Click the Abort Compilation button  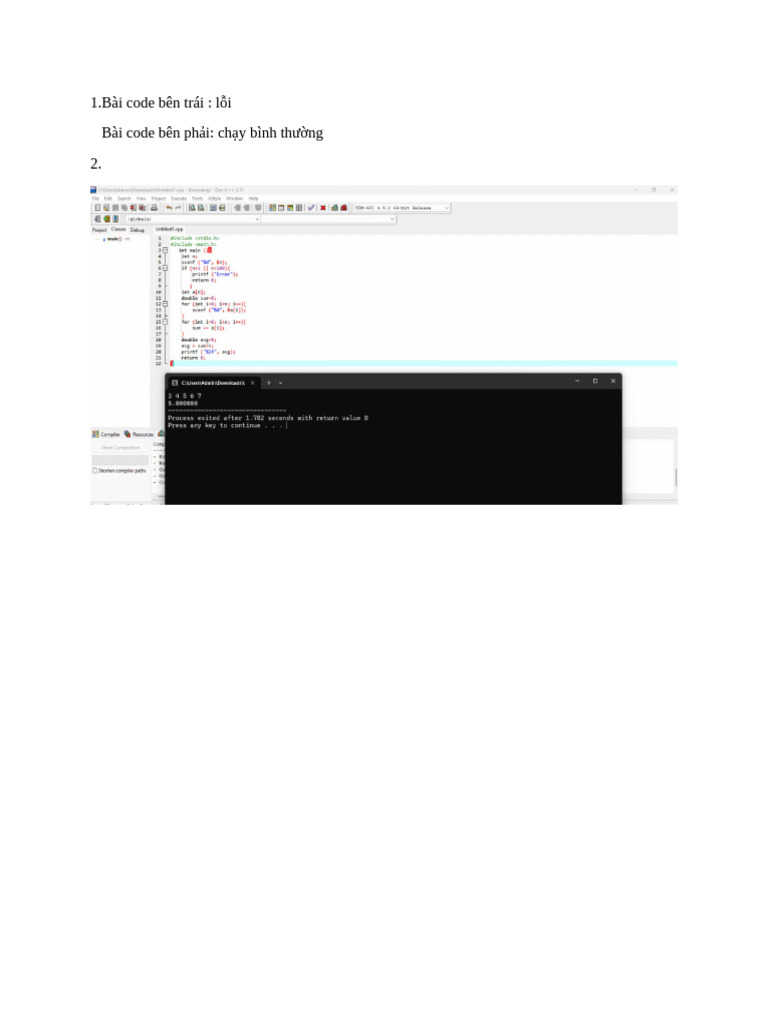[x=120, y=448]
